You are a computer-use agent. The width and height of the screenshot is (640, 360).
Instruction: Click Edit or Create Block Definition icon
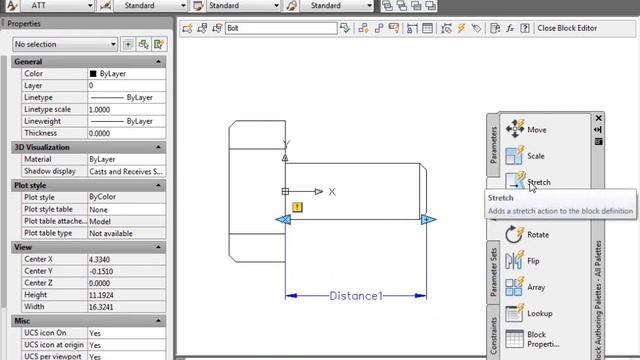click(188, 28)
